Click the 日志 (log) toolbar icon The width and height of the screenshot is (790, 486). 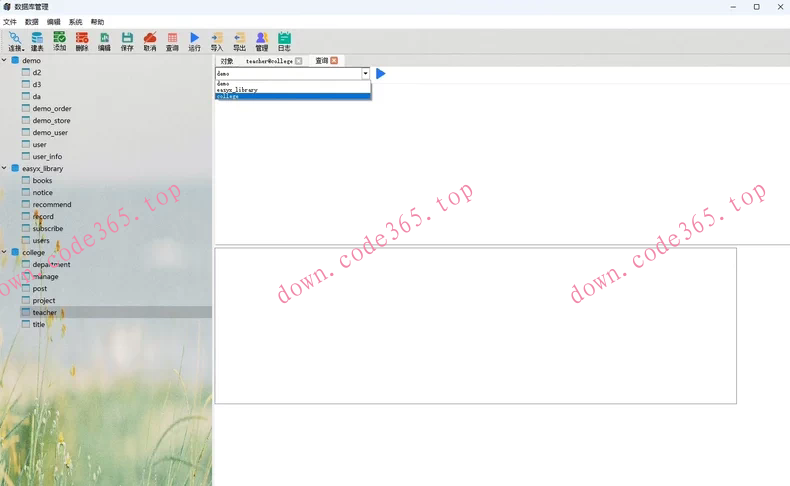coord(284,41)
